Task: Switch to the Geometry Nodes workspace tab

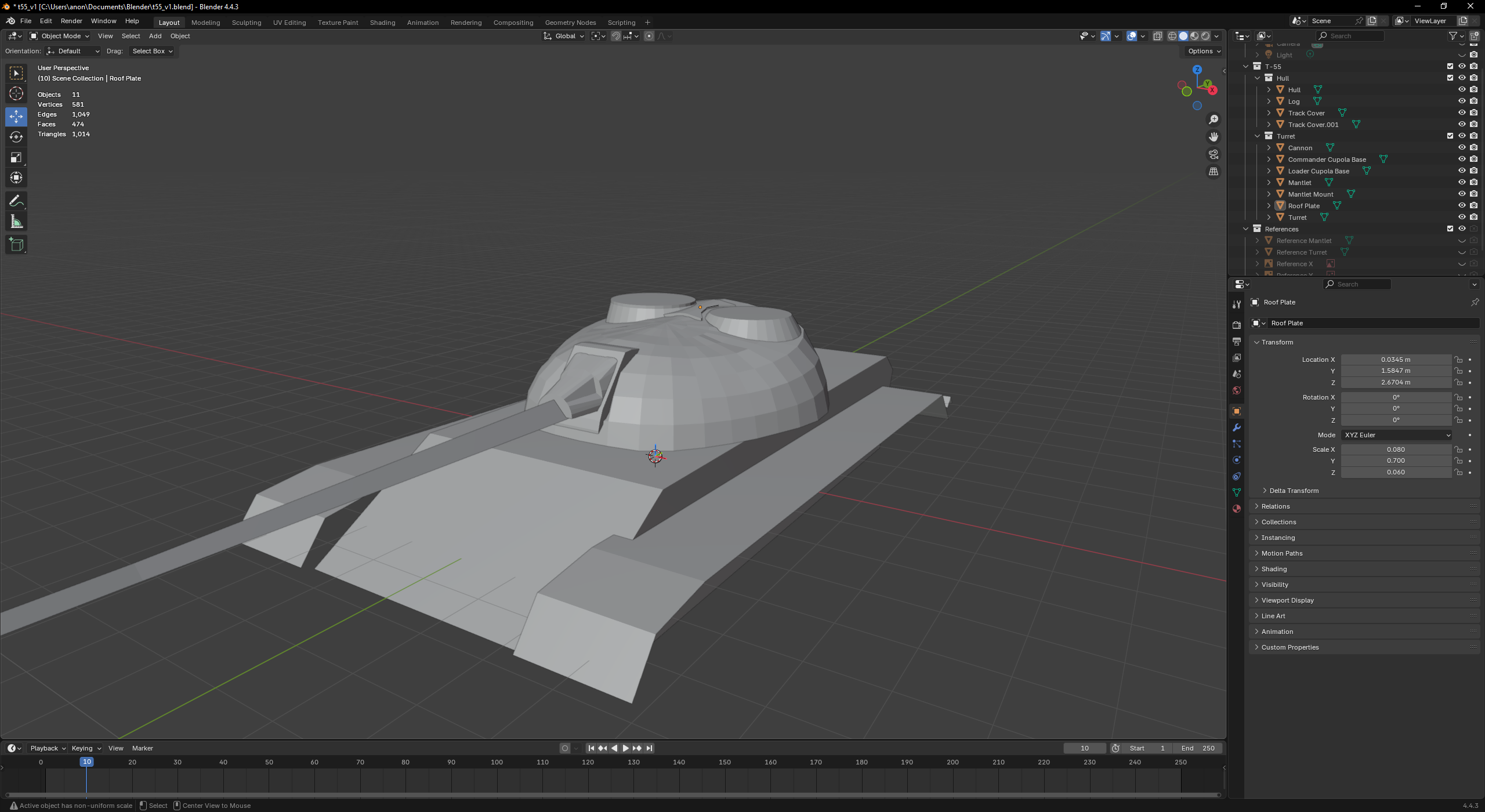Action: pos(570,23)
